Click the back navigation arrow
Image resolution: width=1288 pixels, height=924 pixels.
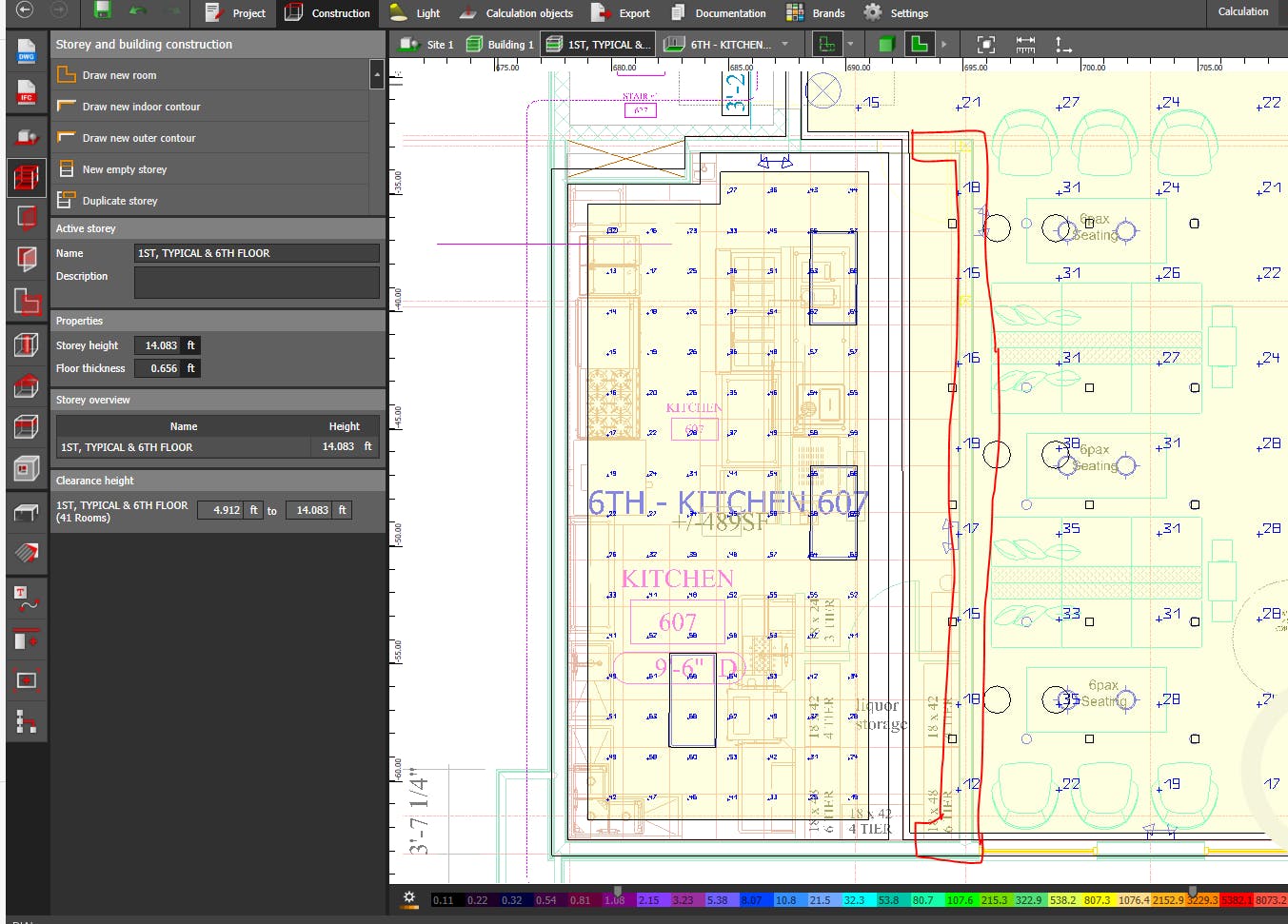click(26, 10)
